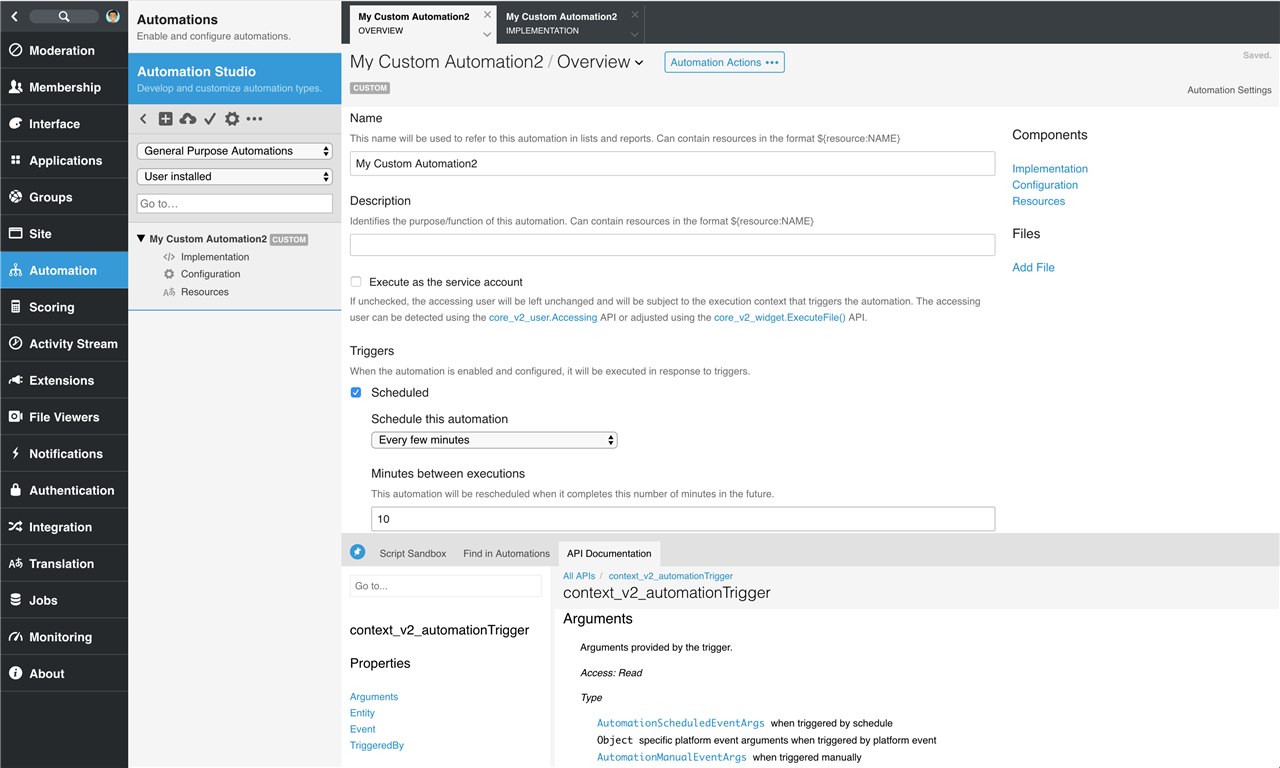
Task: Click into the Name text field
Action: pos(672,164)
